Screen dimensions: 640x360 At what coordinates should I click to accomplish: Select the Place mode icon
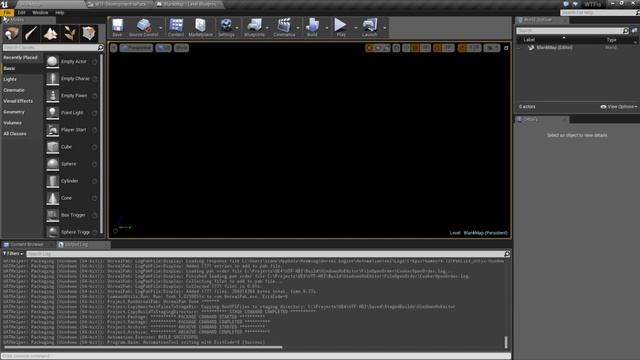(12, 33)
